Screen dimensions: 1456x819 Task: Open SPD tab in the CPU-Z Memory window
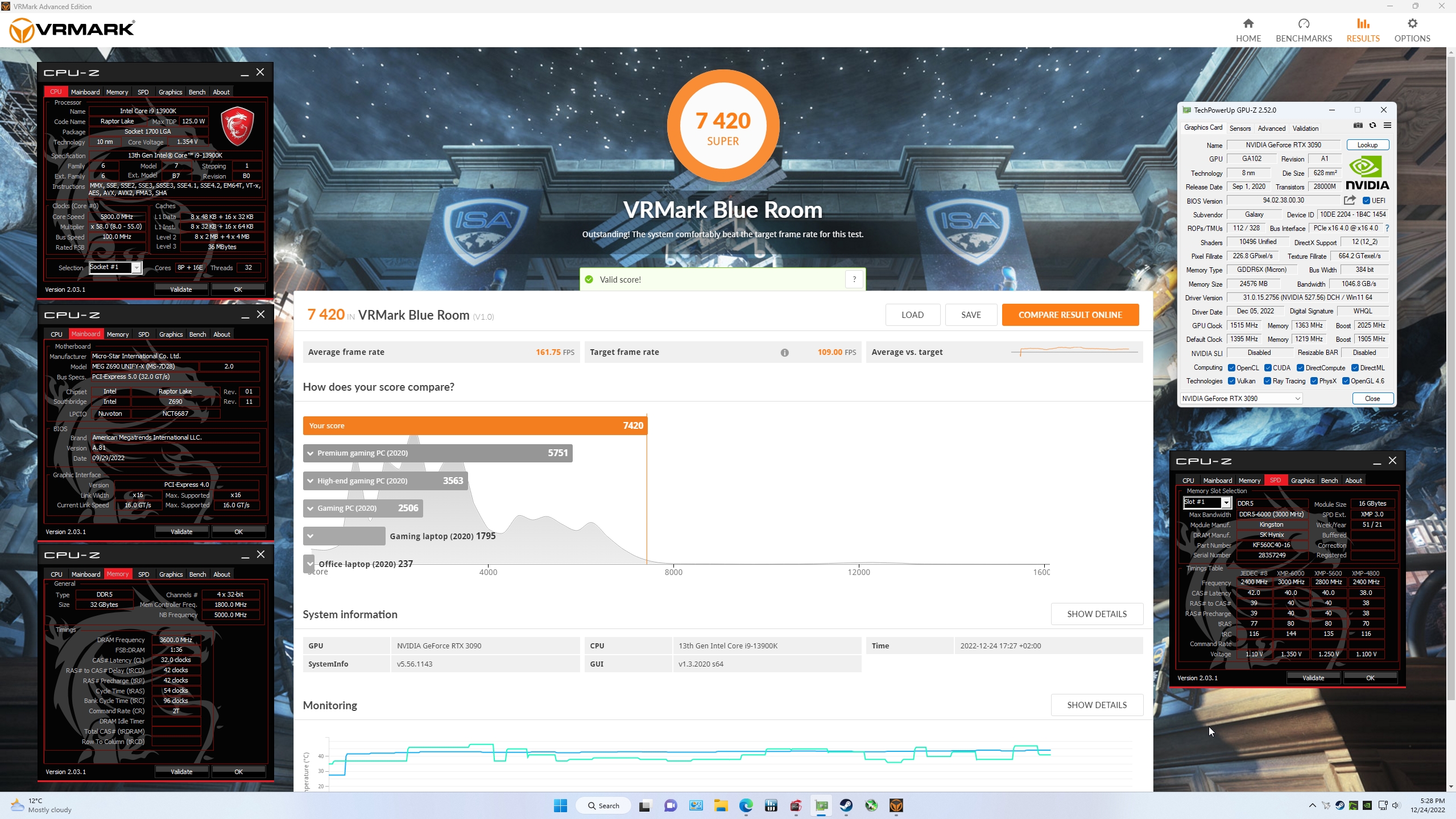[x=143, y=574]
